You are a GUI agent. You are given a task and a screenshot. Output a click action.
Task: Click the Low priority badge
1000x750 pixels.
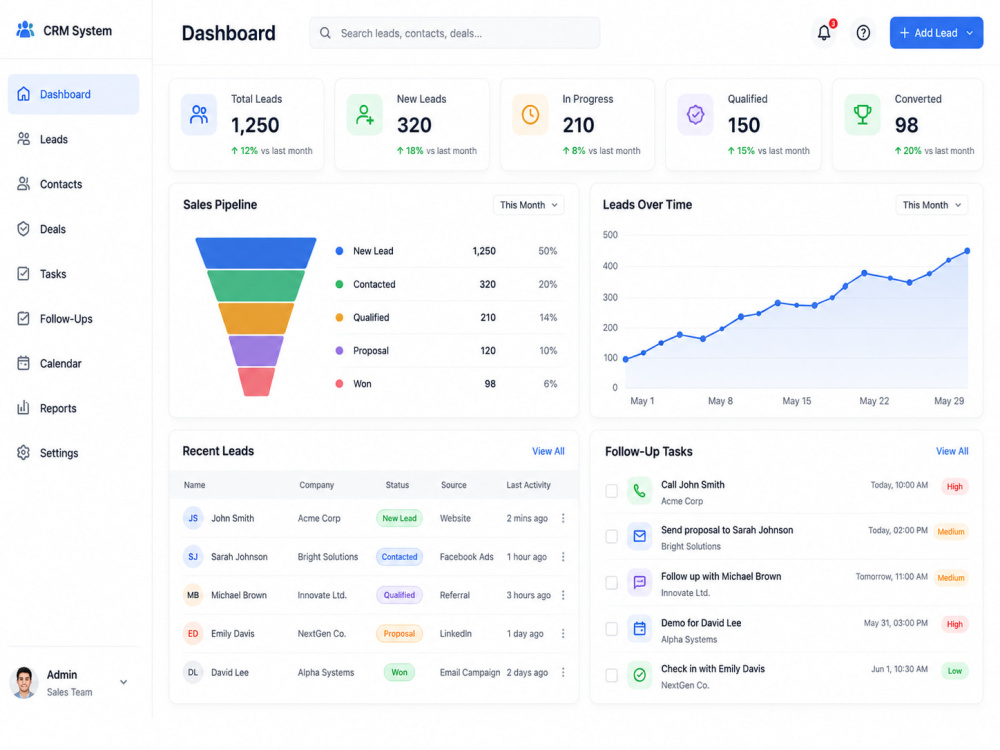pyautogui.click(x=955, y=671)
